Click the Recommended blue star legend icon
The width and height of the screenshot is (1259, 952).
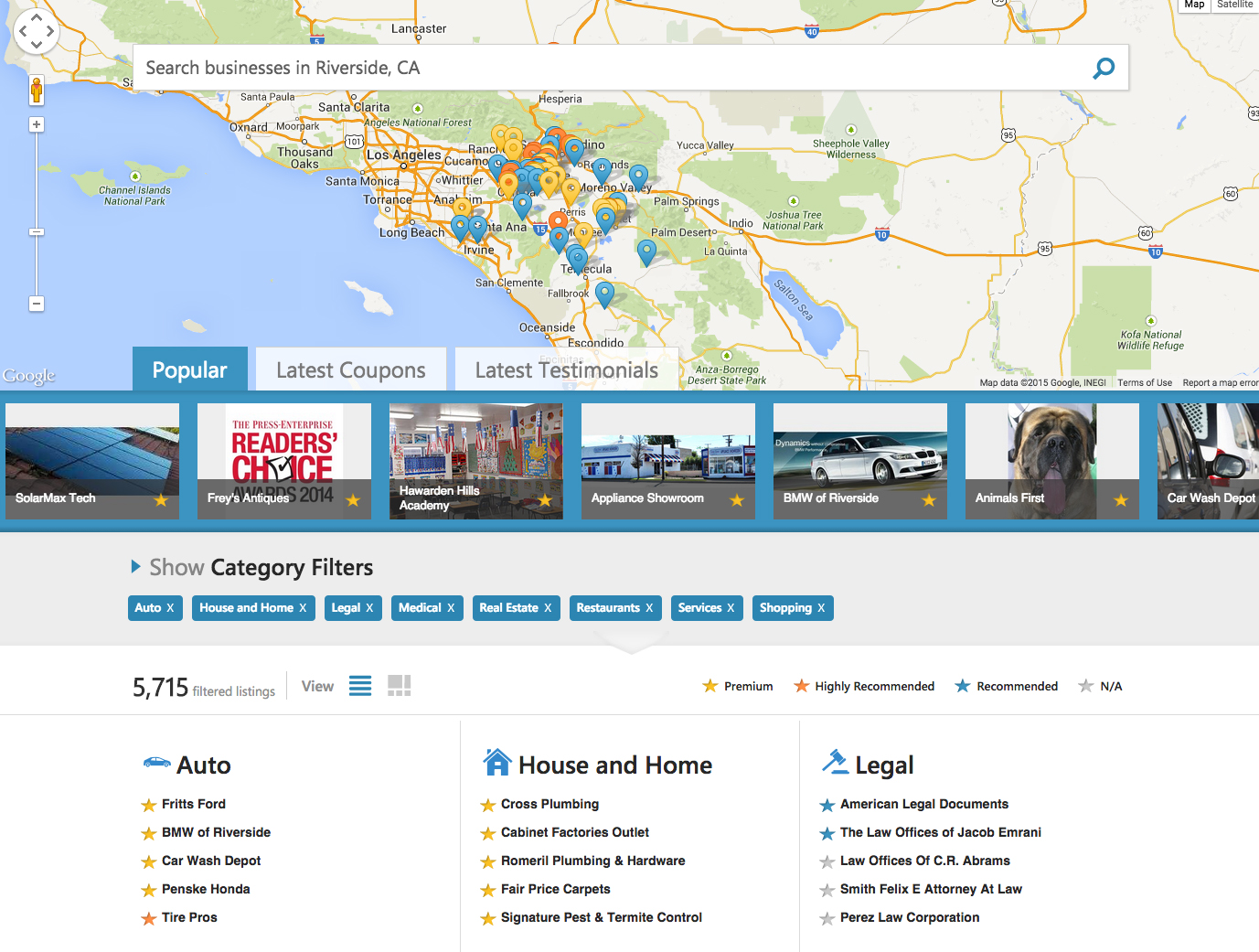[963, 686]
